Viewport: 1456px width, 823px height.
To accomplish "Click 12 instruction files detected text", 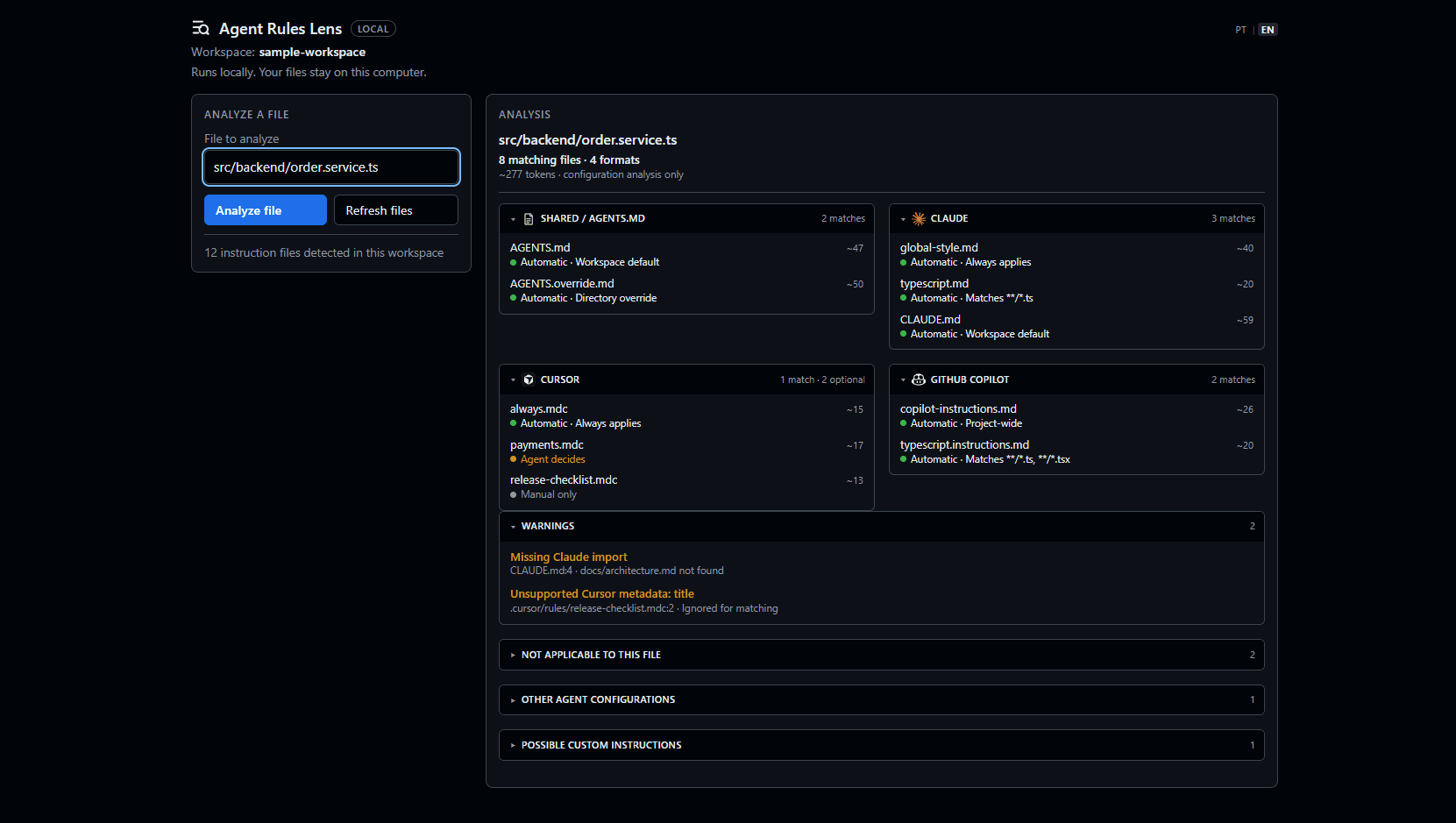I will (324, 253).
